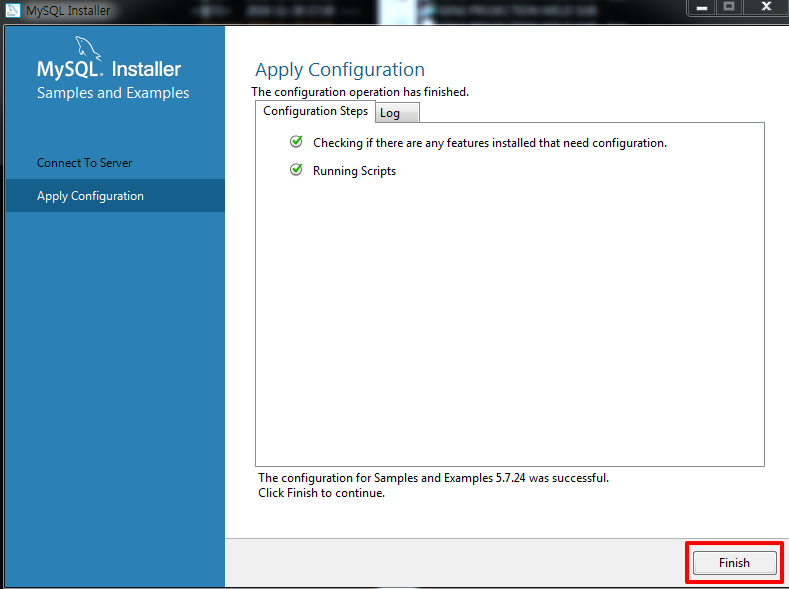Click MySQL Installer title bar icon

(x=12, y=10)
